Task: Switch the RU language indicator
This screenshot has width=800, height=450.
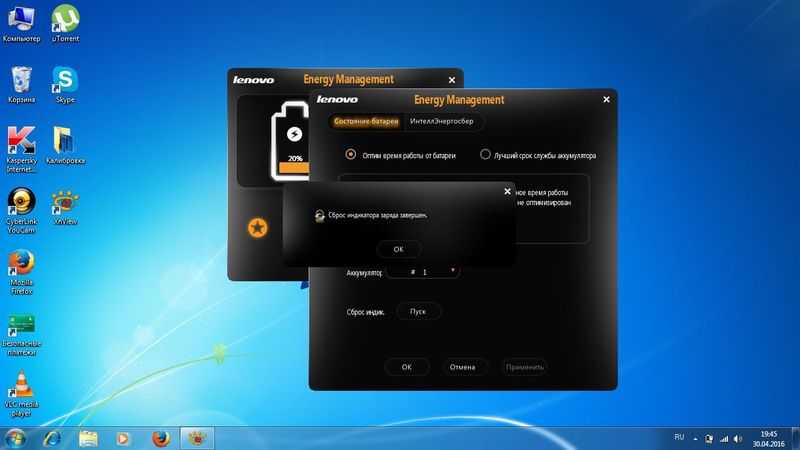Action: [679, 437]
